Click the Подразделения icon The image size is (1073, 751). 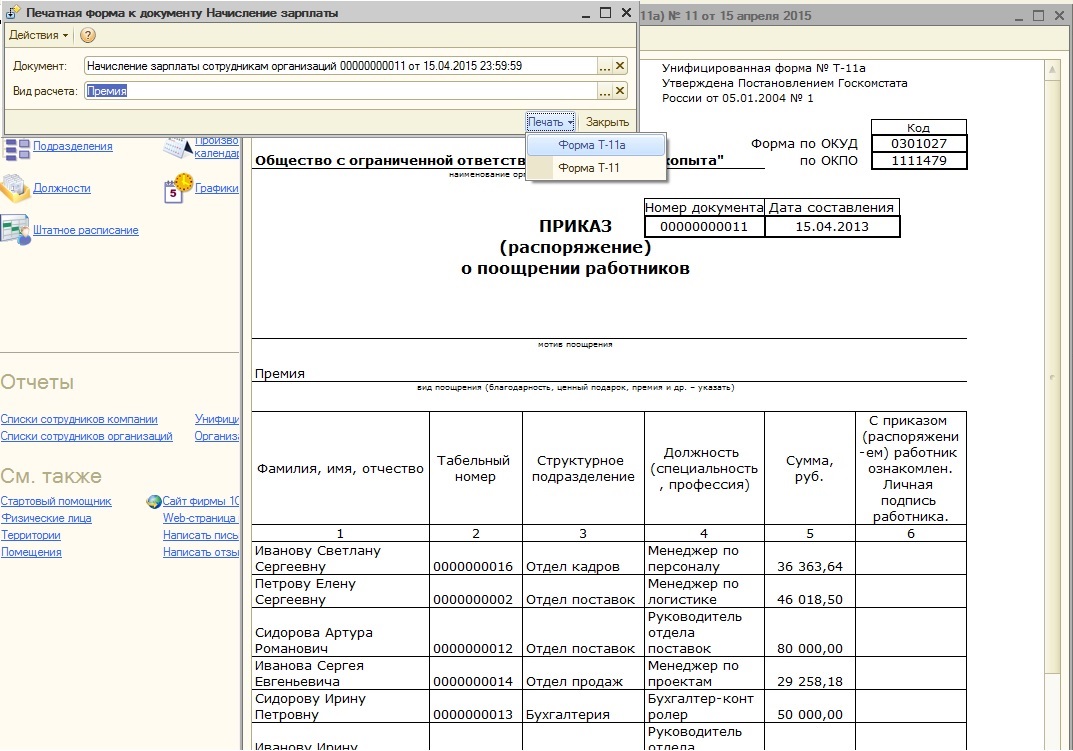coord(16,148)
